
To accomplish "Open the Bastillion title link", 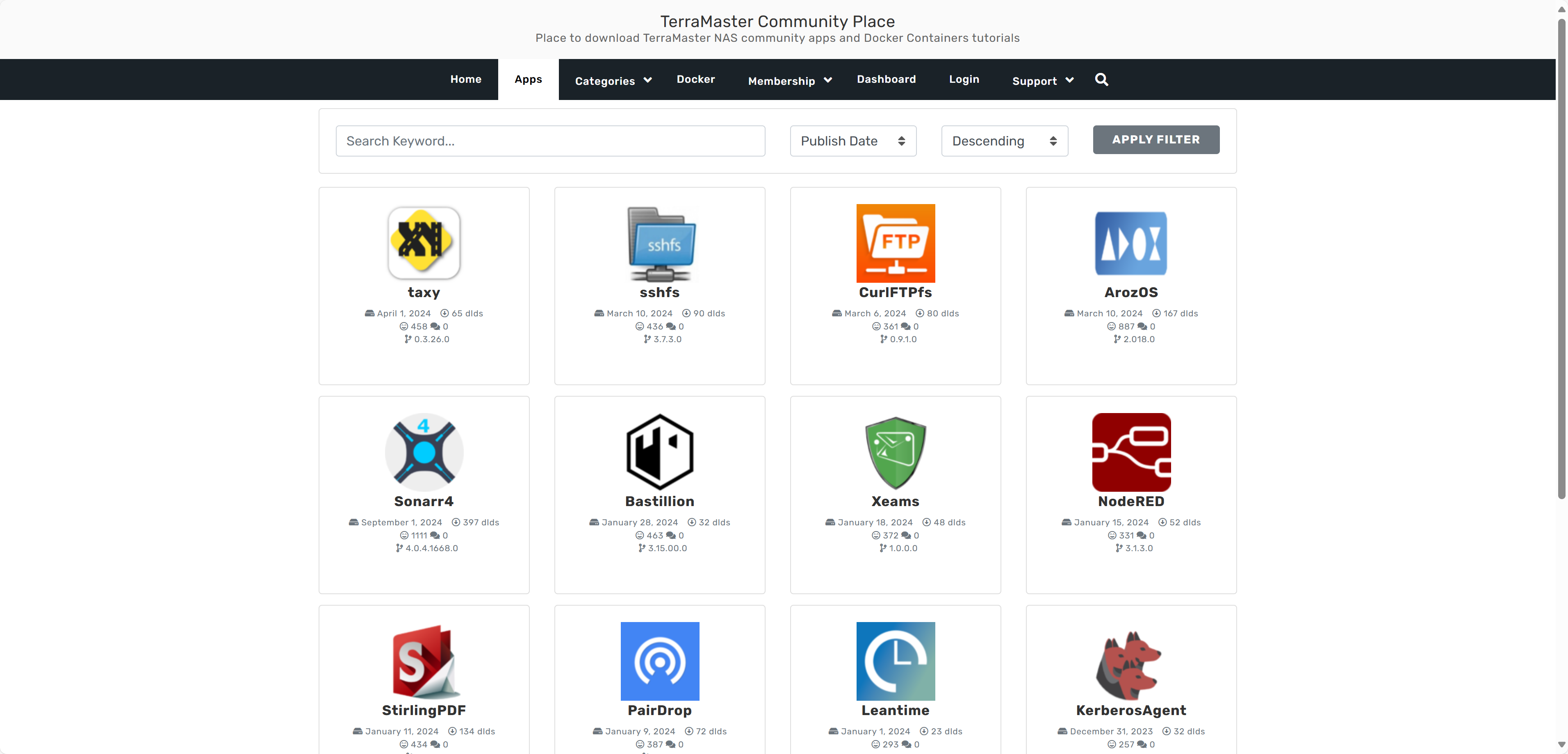I will coord(660,502).
